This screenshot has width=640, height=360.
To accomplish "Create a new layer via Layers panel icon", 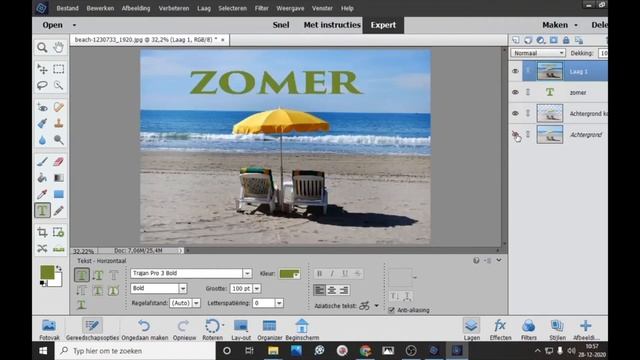I will click(x=516, y=40).
